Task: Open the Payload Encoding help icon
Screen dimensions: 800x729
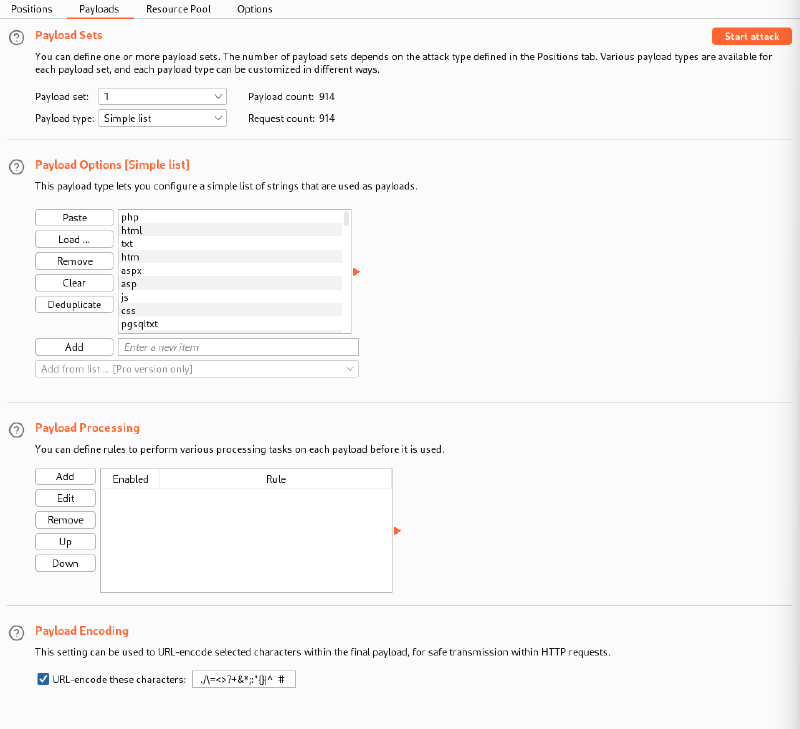Action: 16,631
